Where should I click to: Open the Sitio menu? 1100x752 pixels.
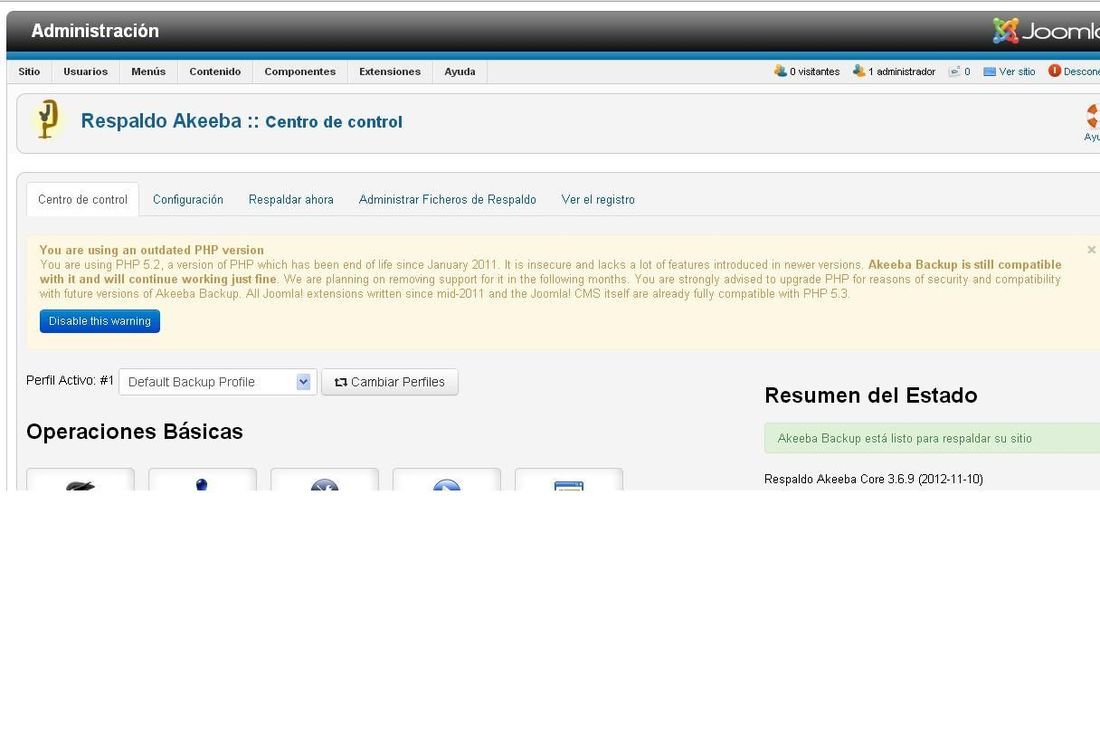click(29, 72)
